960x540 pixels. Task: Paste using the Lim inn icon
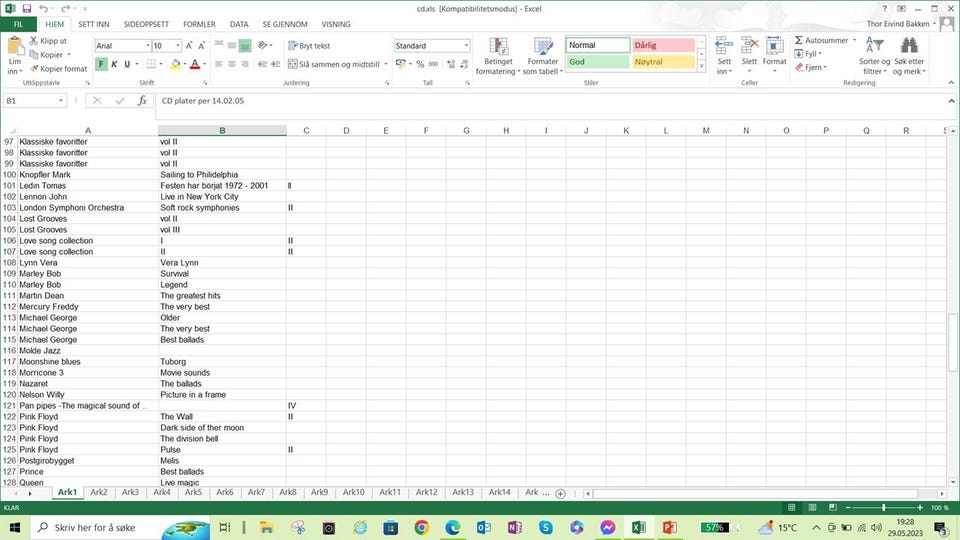15,47
